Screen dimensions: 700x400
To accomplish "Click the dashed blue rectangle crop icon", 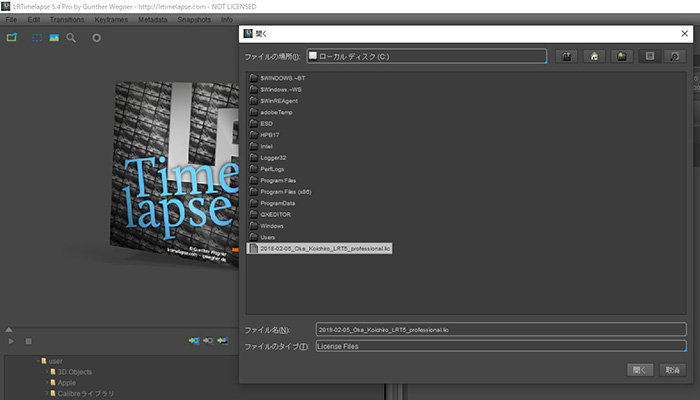I will [x=37, y=38].
